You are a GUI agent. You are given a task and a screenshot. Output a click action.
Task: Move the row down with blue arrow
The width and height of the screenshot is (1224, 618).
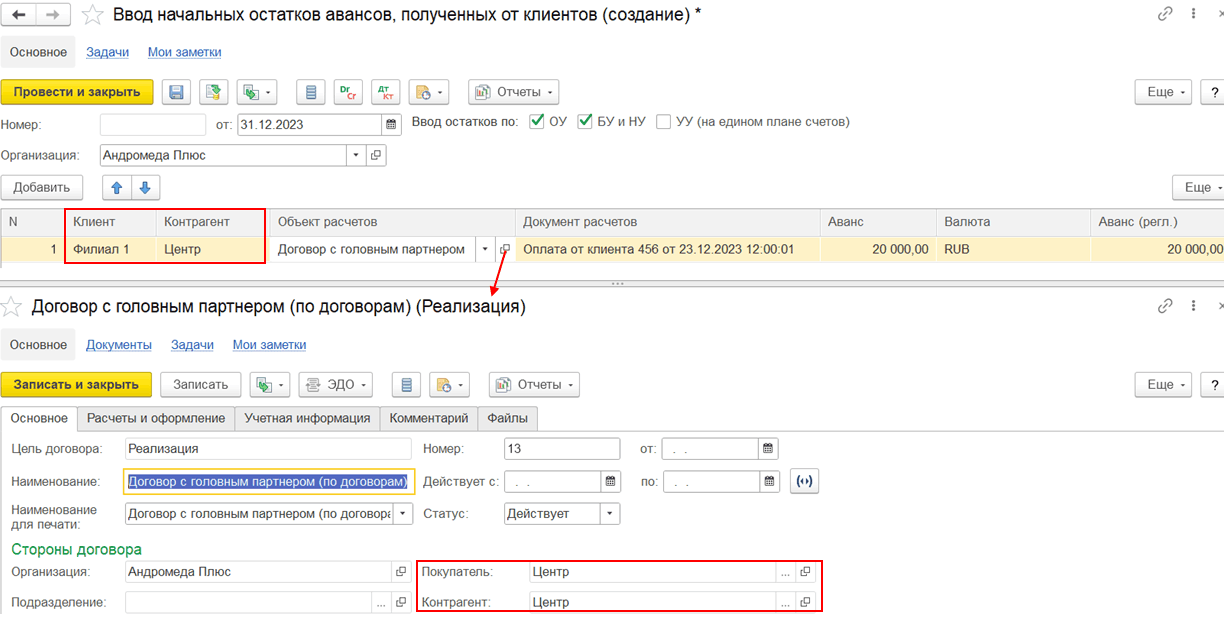[145, 187]
